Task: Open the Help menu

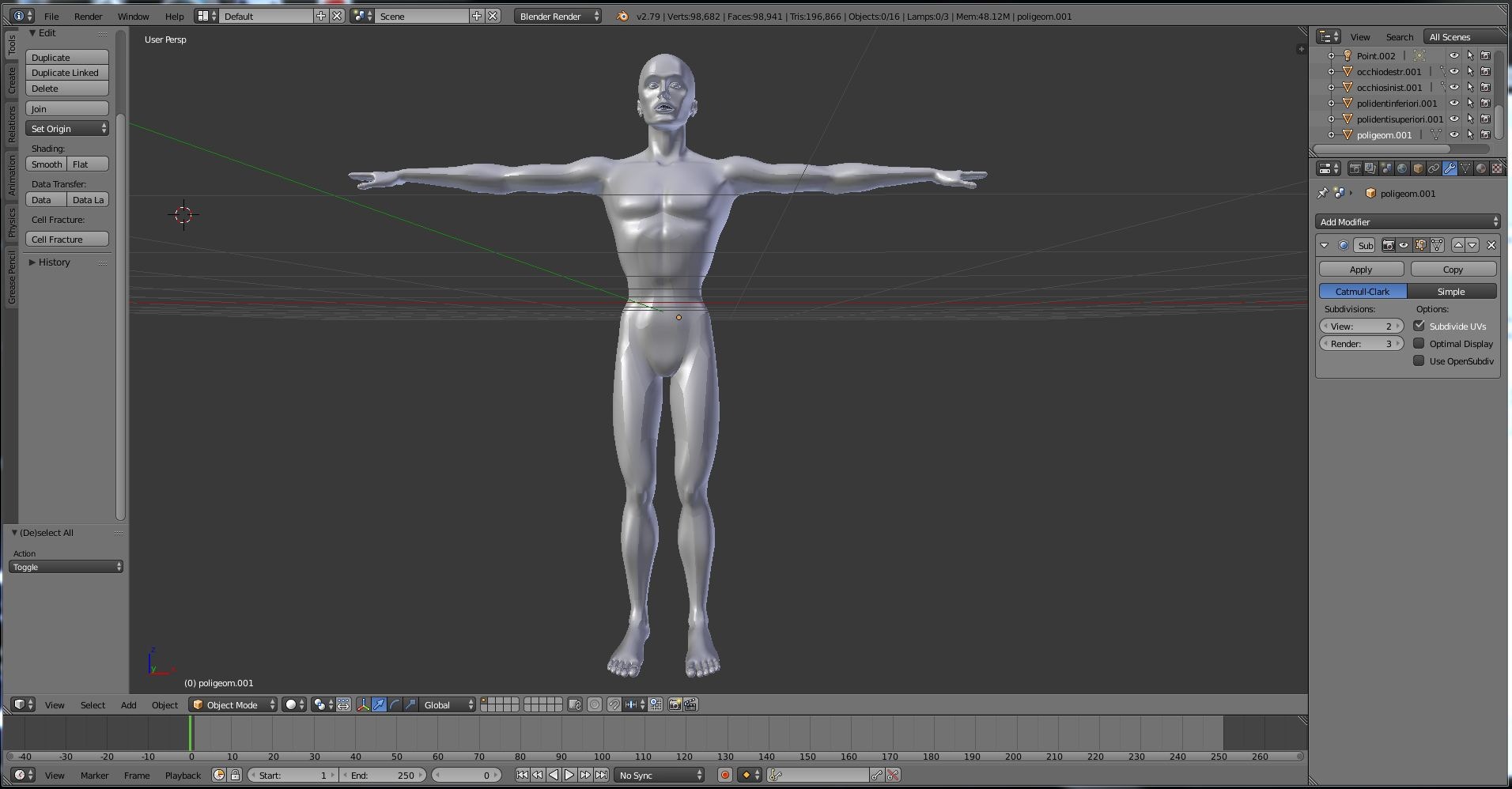Action: (x=174, y=16)
